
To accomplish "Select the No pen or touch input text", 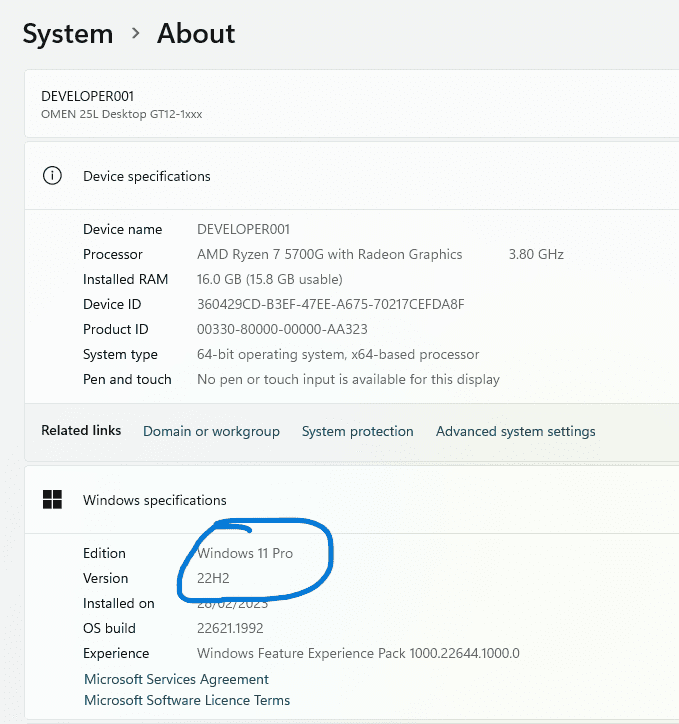I will [x=348, y=379].
